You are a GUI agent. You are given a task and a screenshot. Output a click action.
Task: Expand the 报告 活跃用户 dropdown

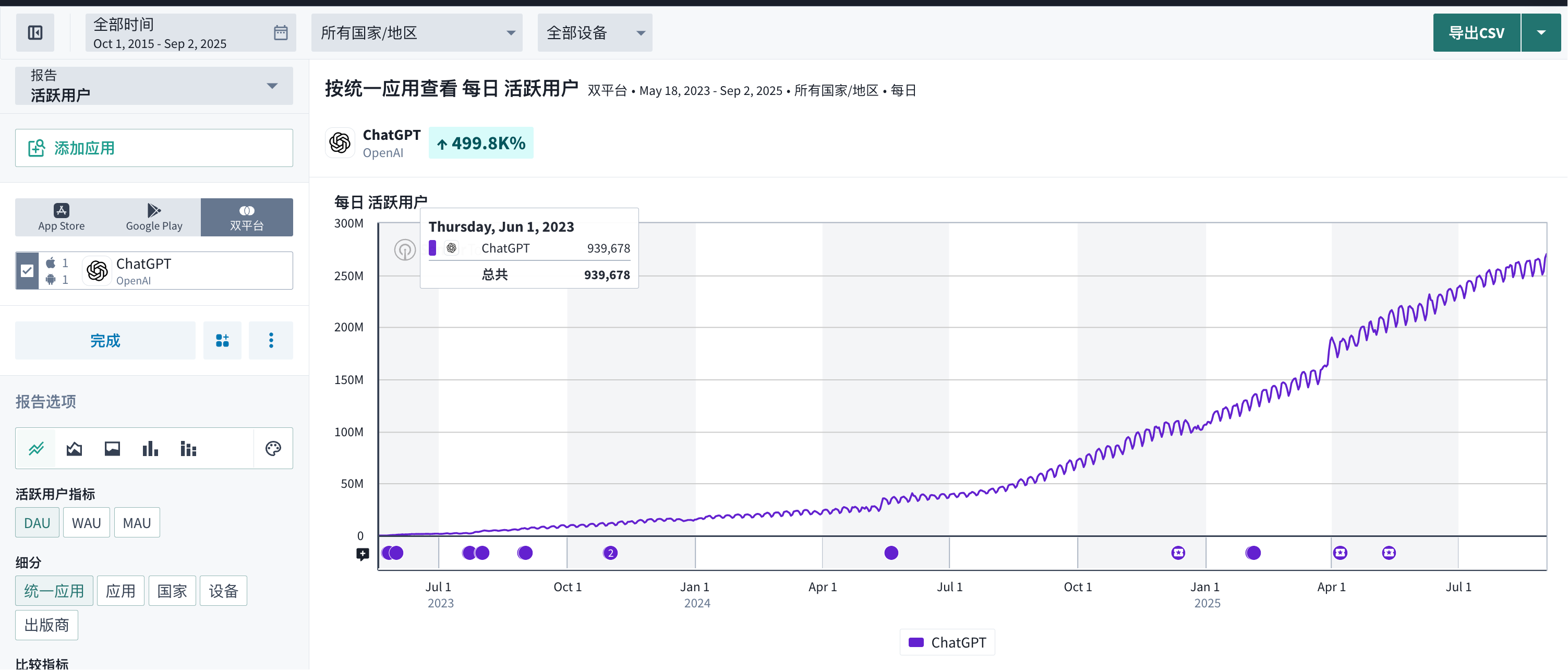tap(154, 85)
